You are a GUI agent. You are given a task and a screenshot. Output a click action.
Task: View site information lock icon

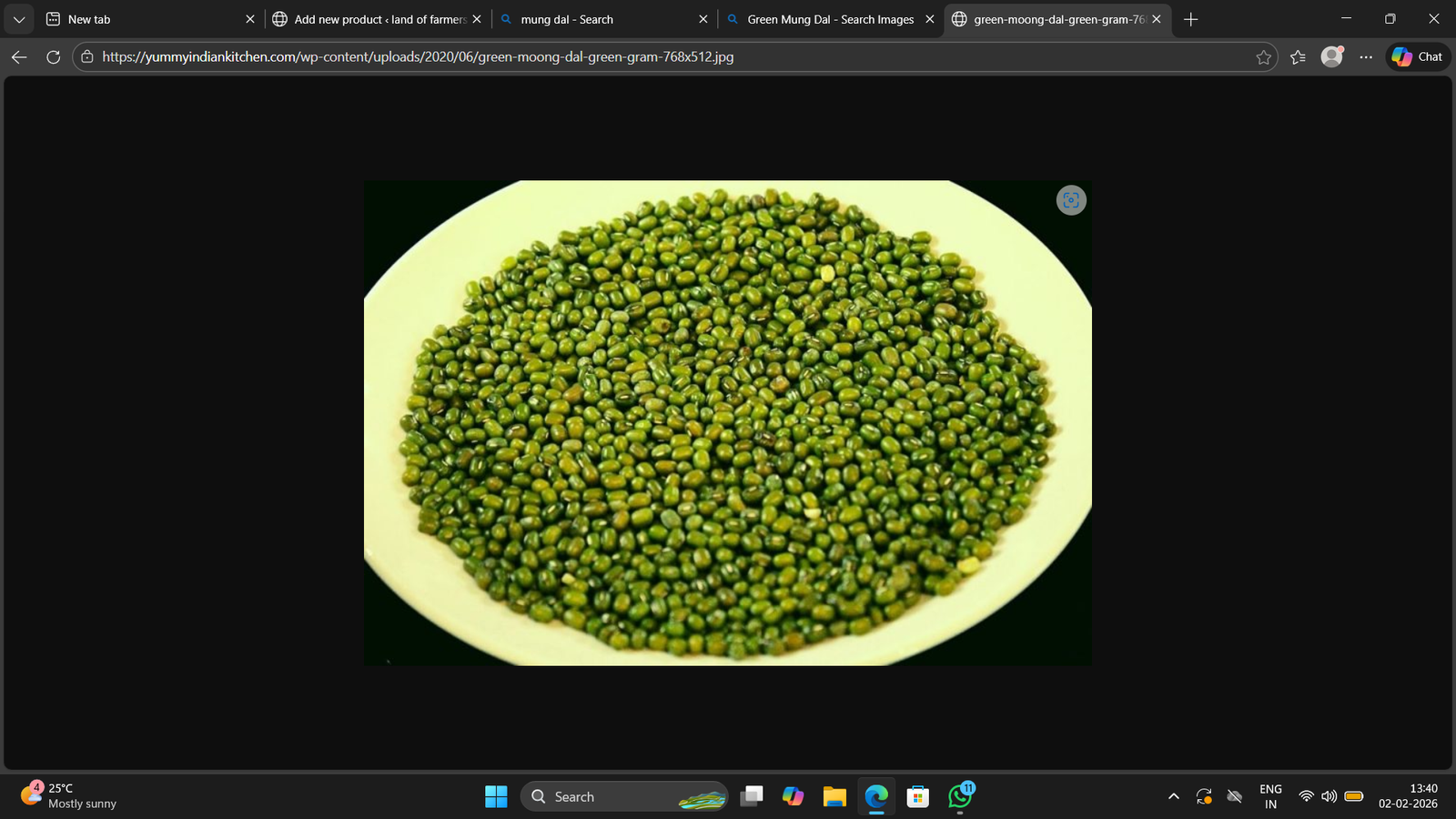(87, 56)
